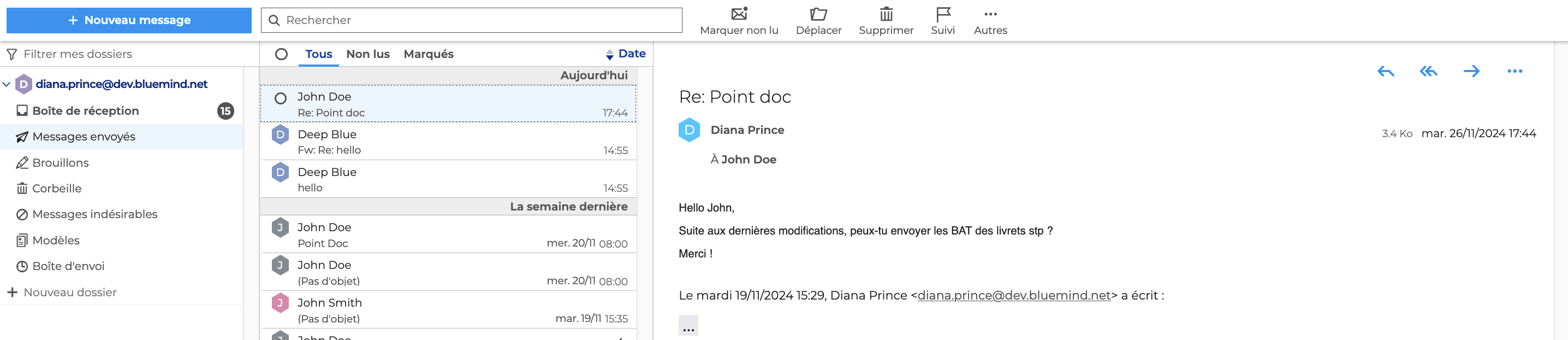Reply with the single arrow icon
The width and height of the screenshot is (1568, 340).
[1386, 71]
